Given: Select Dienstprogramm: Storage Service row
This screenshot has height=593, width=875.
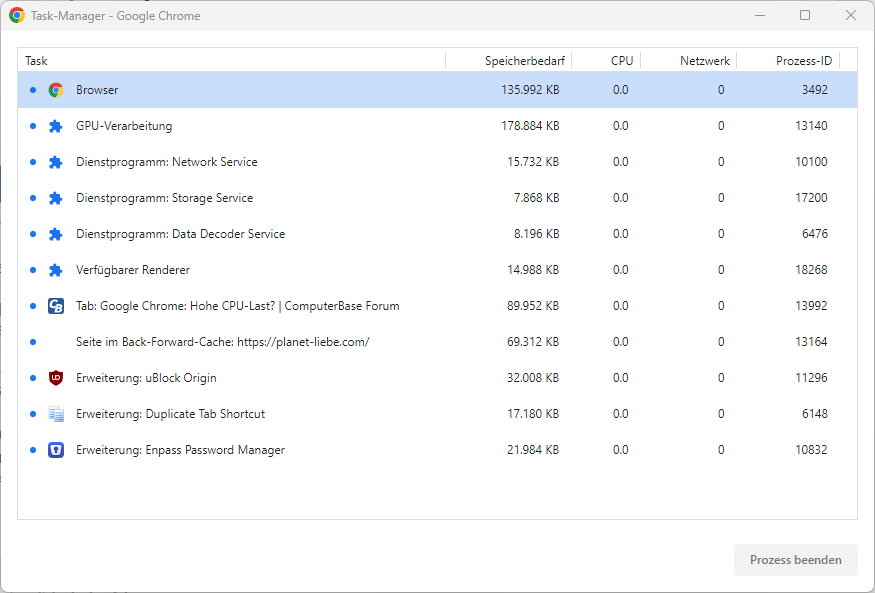Looking at the screenshot, I should [438, 198].
